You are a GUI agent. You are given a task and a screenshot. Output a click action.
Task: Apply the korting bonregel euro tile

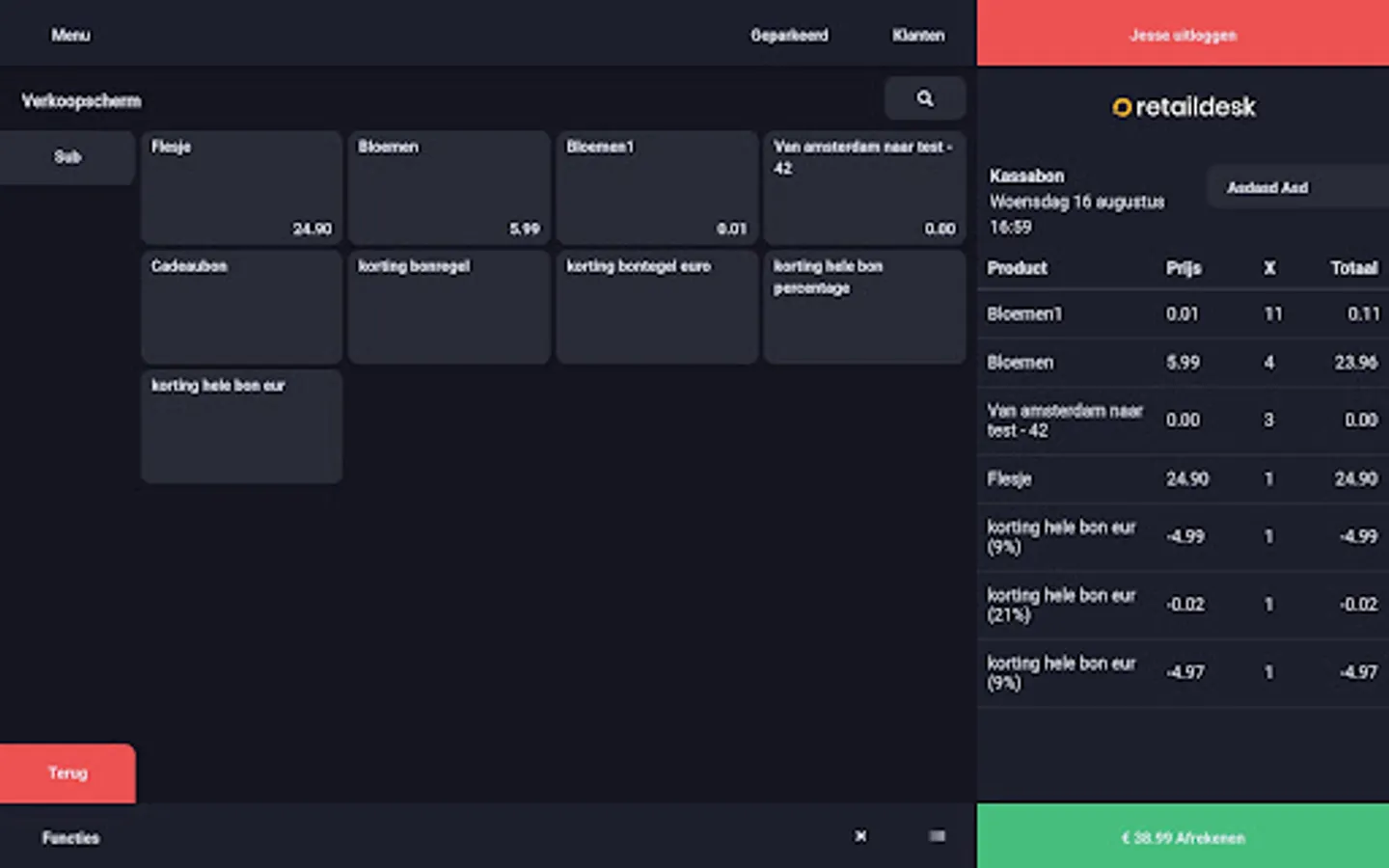(657, 307)
